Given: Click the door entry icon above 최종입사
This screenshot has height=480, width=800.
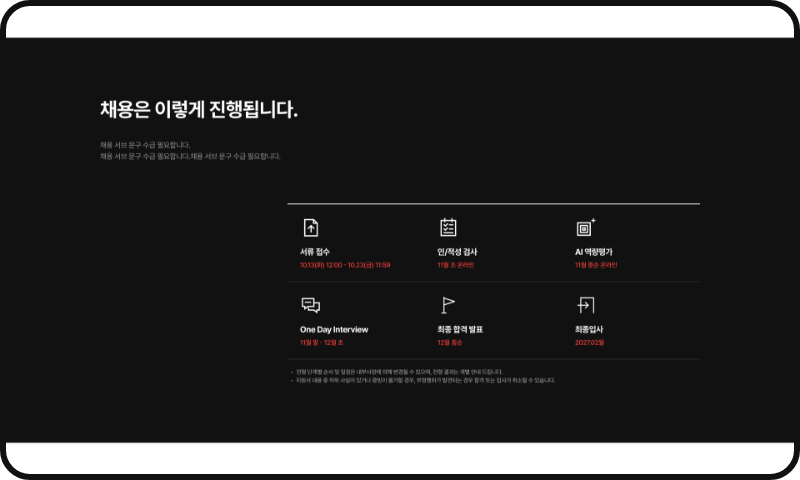Looking at the screenshot, I should pos(586,305).
